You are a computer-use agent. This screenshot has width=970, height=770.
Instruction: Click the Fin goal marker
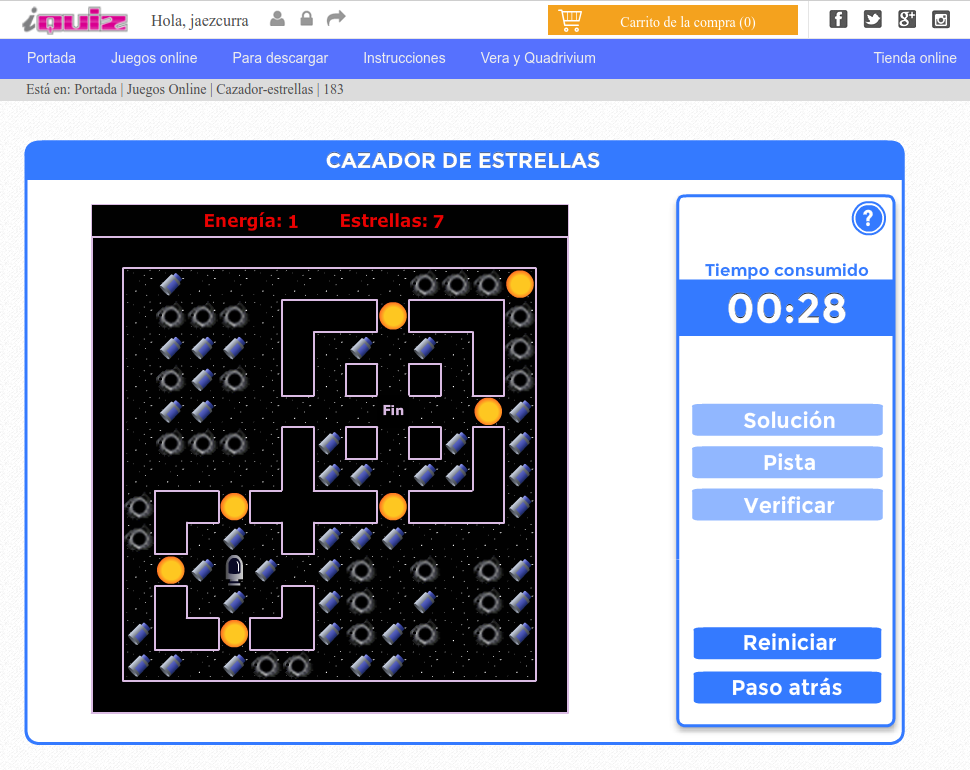coord(393,410)
